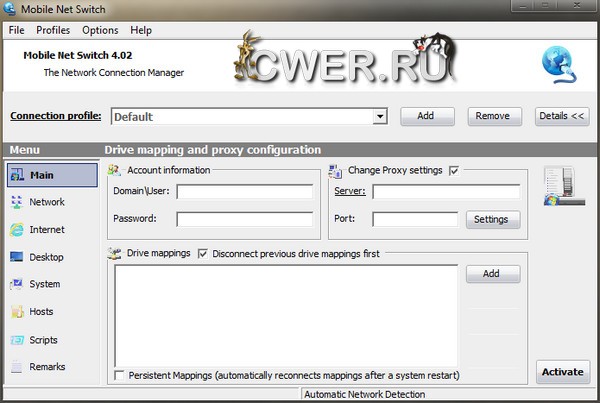Viewport: 600px width, 403px height.
Task: Open the Profiles menu
Action: click(53, 31)
